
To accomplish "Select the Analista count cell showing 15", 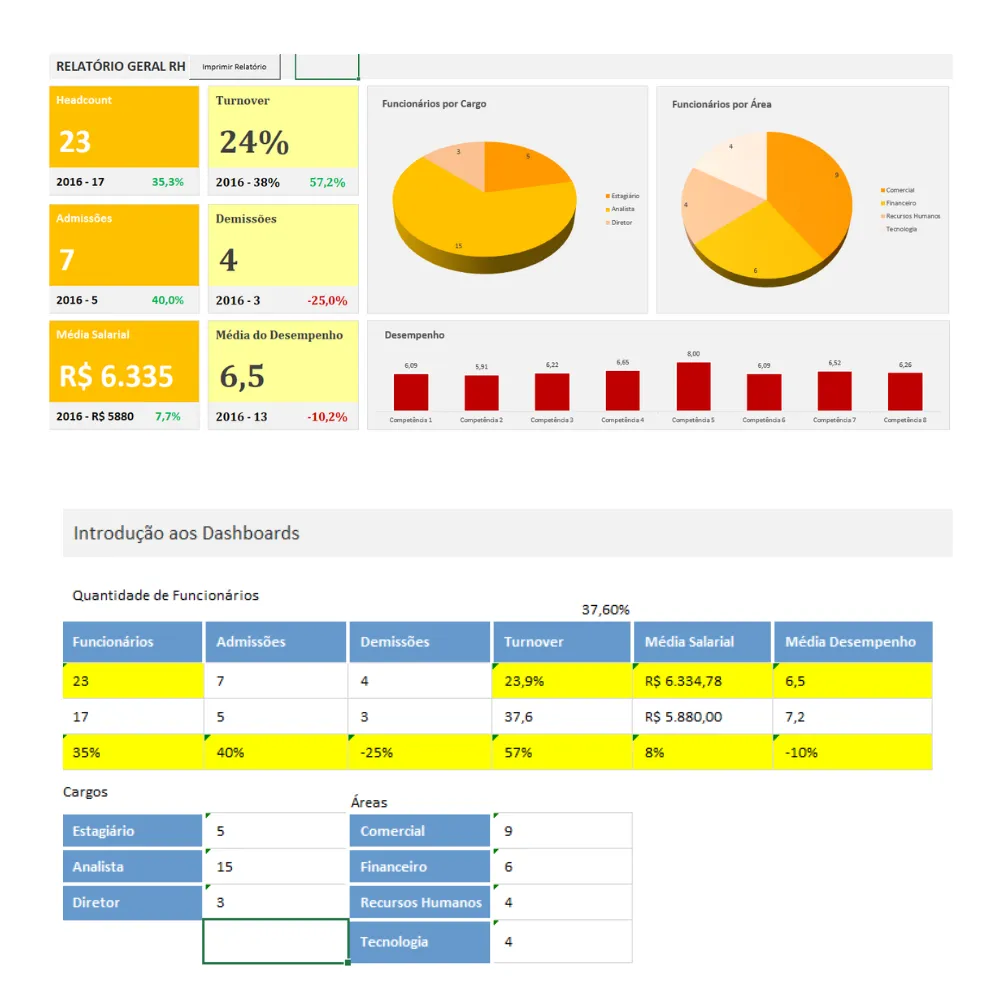I will [276, 867].
